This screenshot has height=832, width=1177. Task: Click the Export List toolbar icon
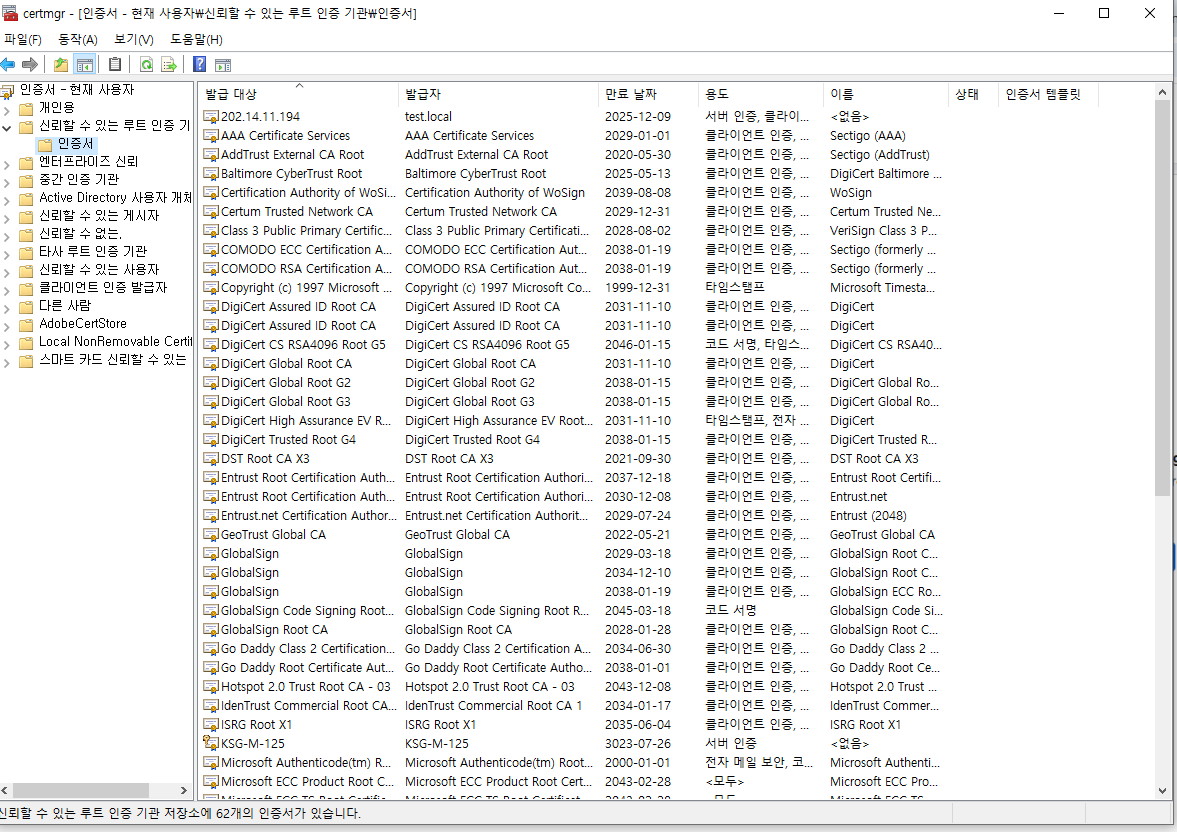click(169, 65)
